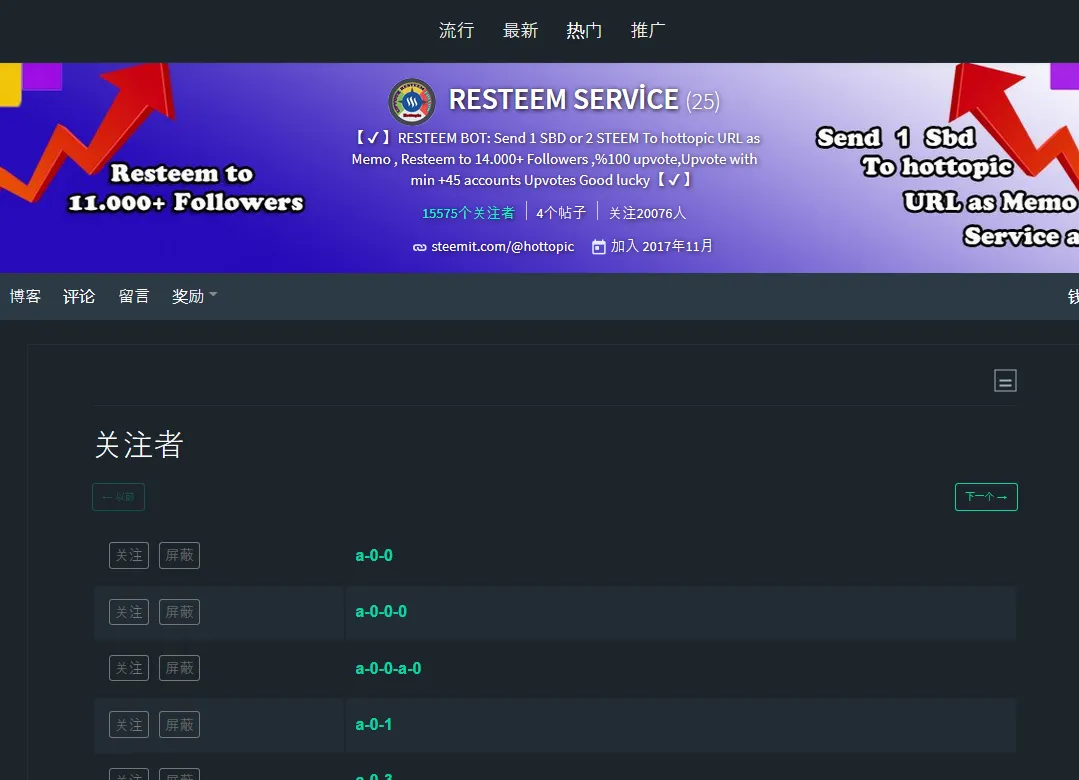Visit steemit.com/@hottopic website link

pyautogui.click(x=502, y=246)
